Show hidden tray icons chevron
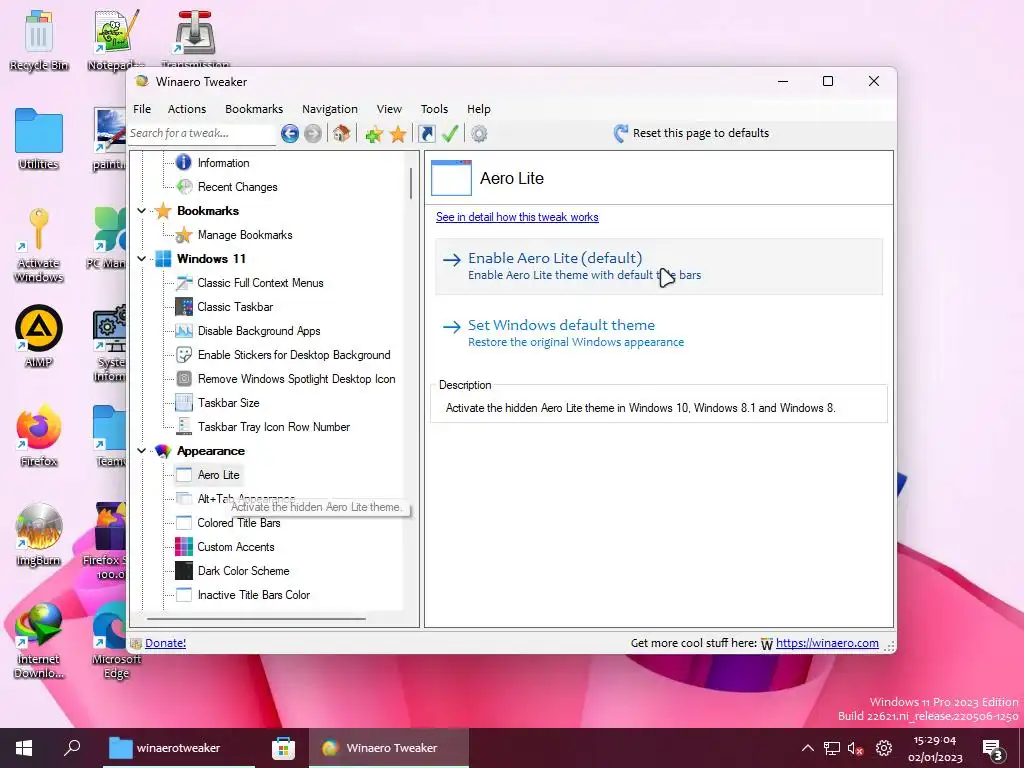The height and width of the screenshot is (768, 1024). [x=808, y=748]
